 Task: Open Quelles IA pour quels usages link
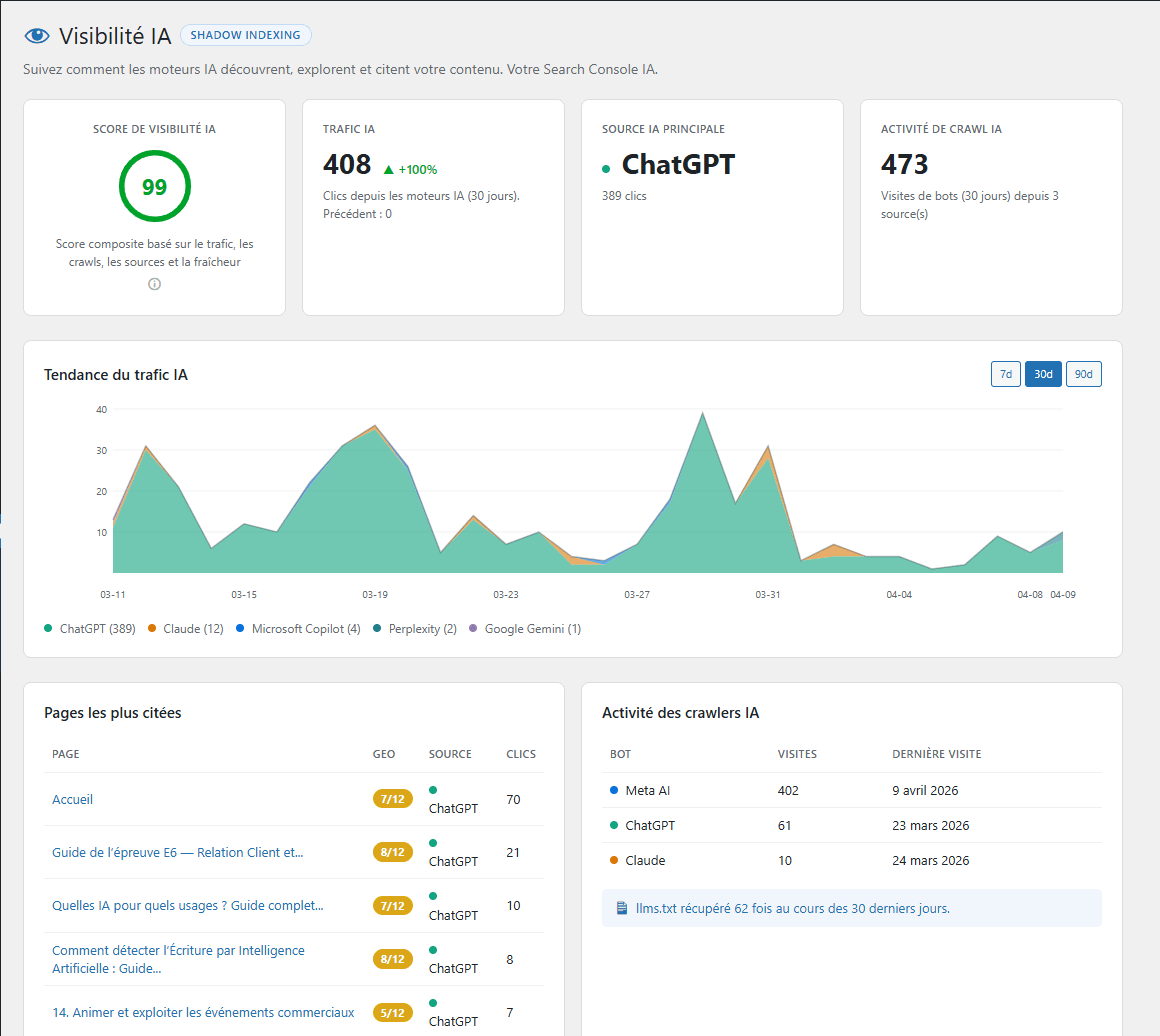tap(187, 906)
